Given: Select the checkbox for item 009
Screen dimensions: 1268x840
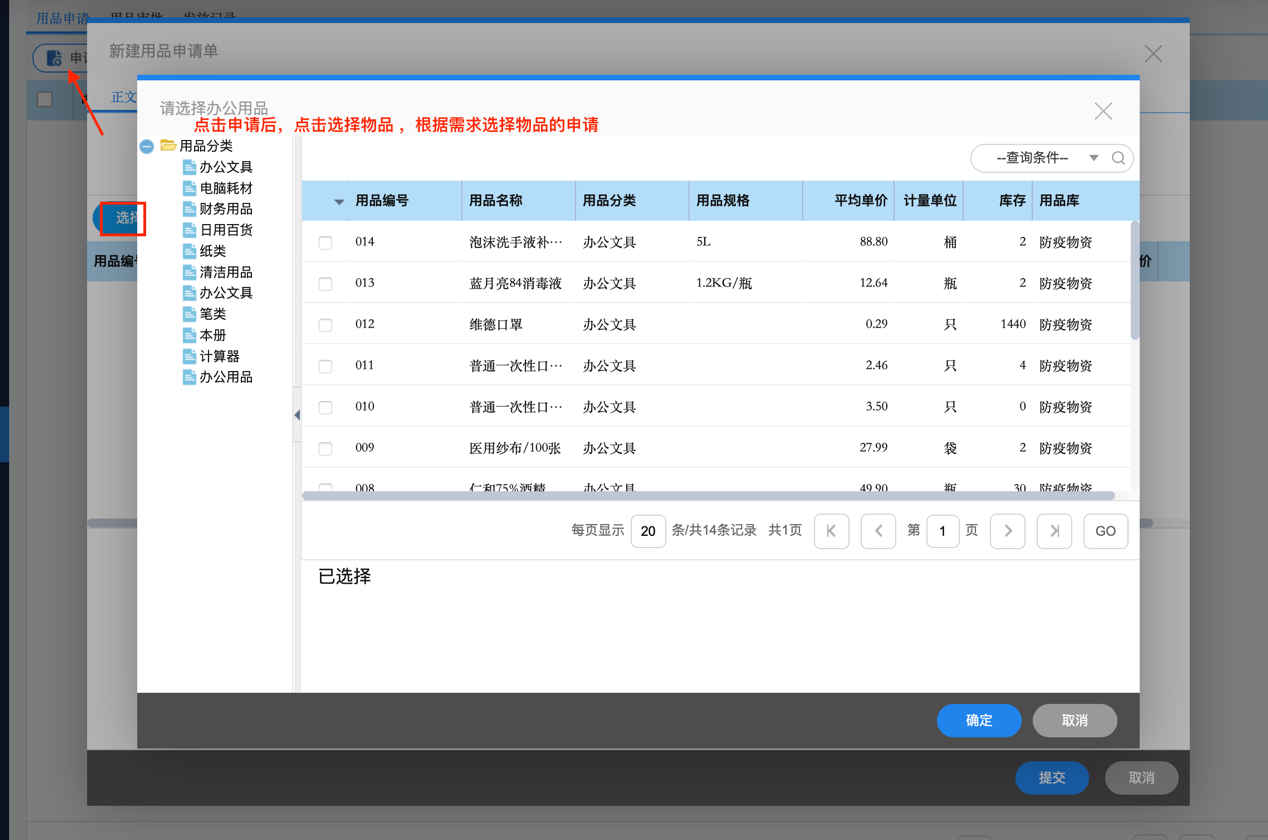Looking at the screenshot, I should pyautogui.click(x=325, y=449).
